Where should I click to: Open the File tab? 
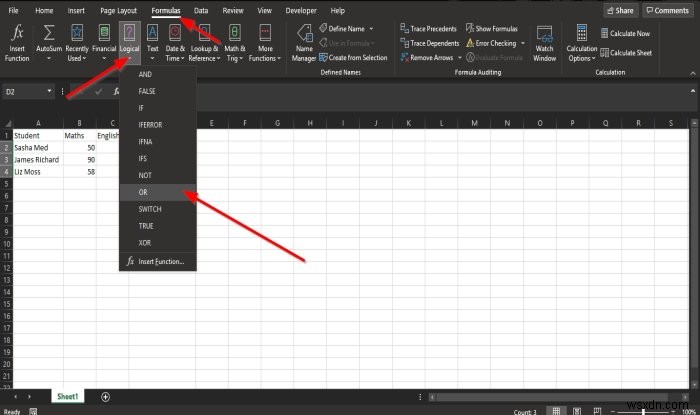coord(13,10)
